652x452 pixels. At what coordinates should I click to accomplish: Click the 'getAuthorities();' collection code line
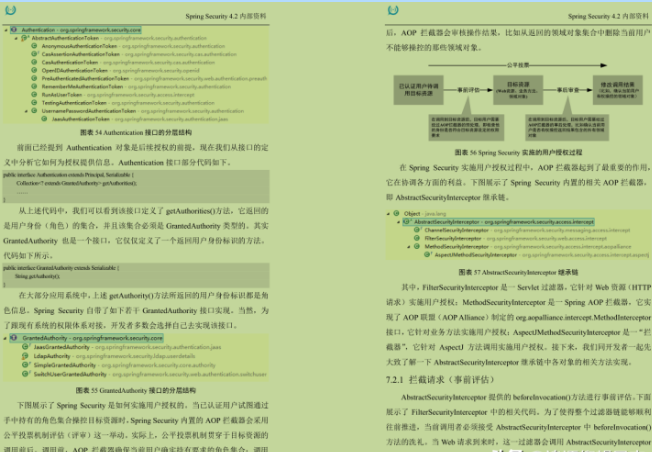tap(77, 183)
